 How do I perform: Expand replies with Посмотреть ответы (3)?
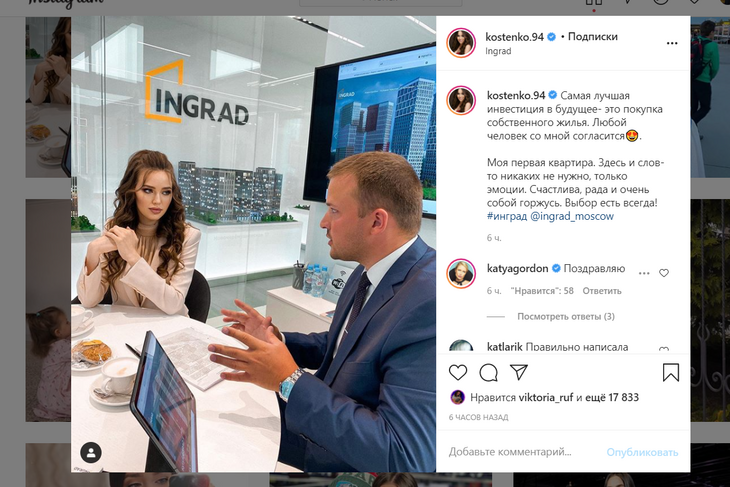pyautogui.click(x=566, y=317)
